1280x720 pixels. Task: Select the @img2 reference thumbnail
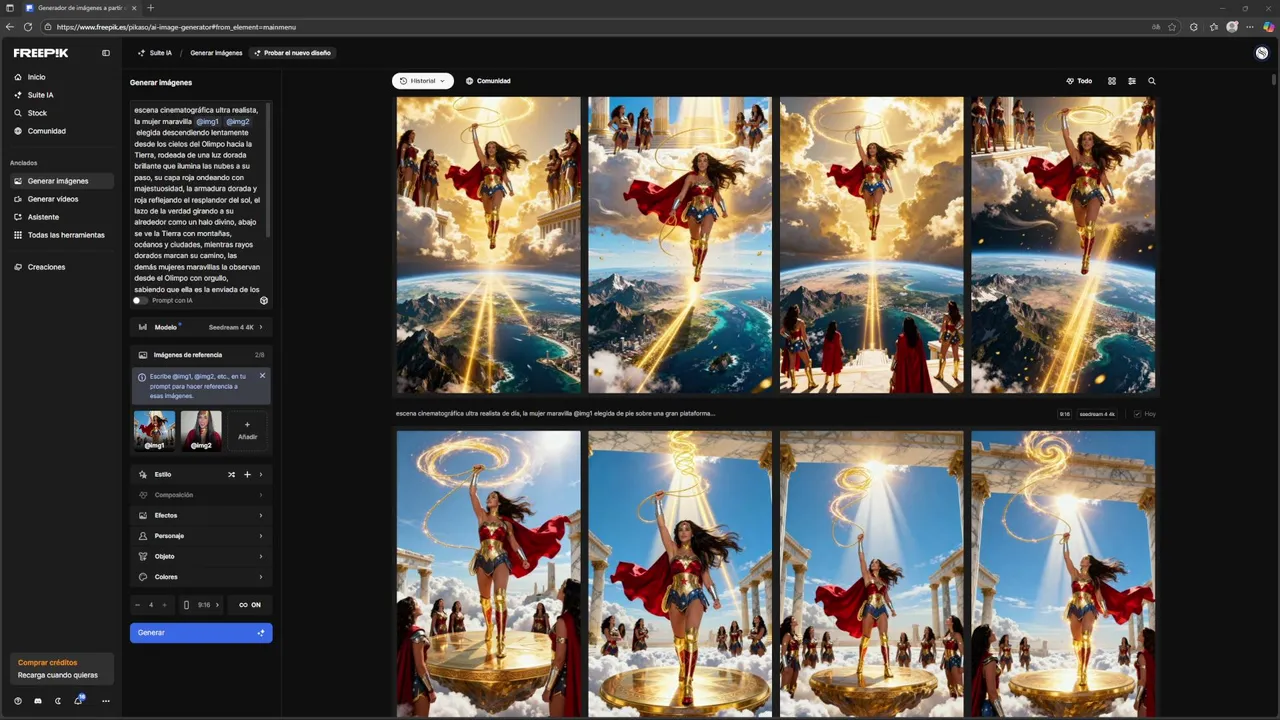click(x=201, y=430)
